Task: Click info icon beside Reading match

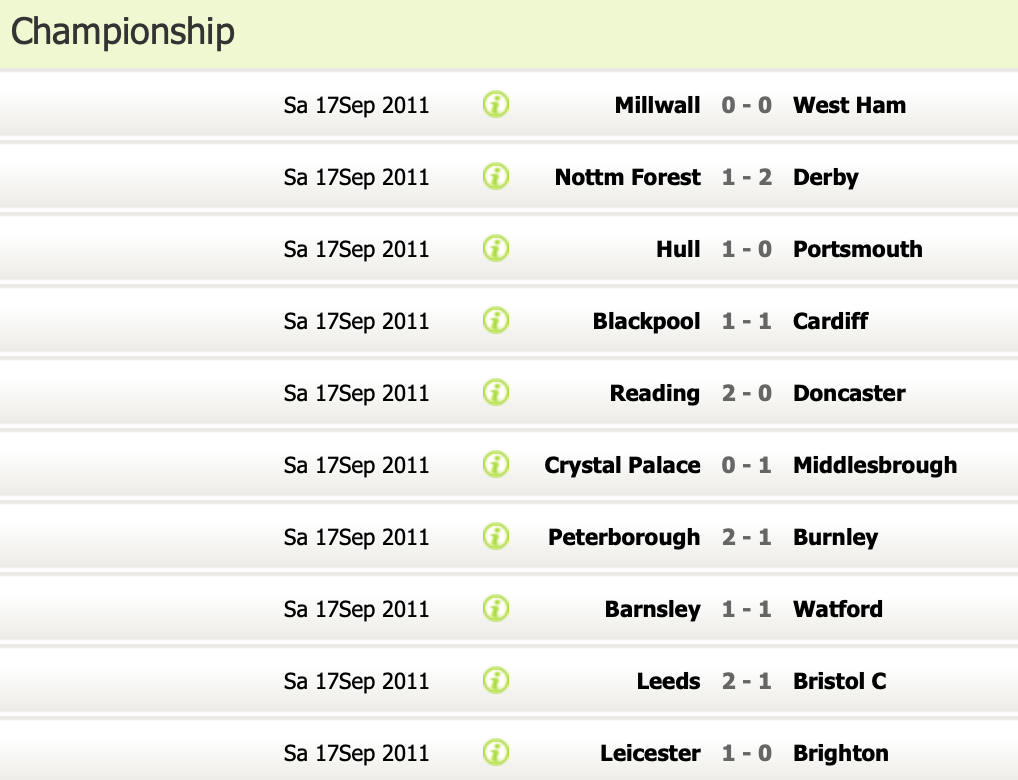Action: 496,392
